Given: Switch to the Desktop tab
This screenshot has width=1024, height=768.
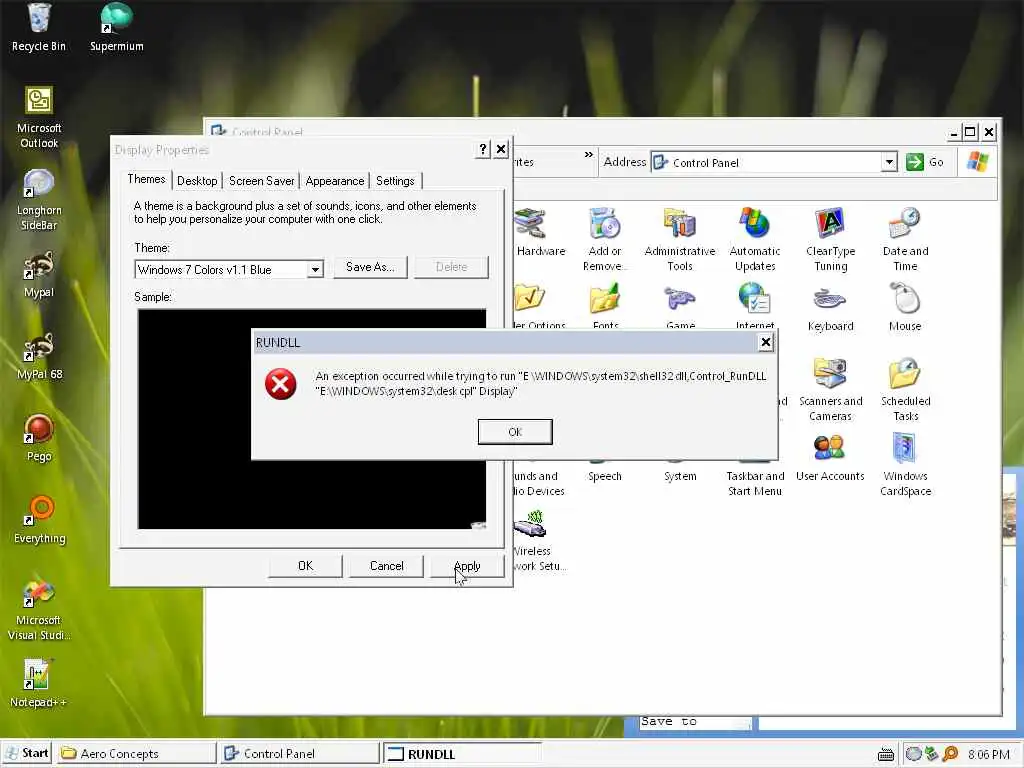Looking at the screenshot, I should (x=197, y=181).
